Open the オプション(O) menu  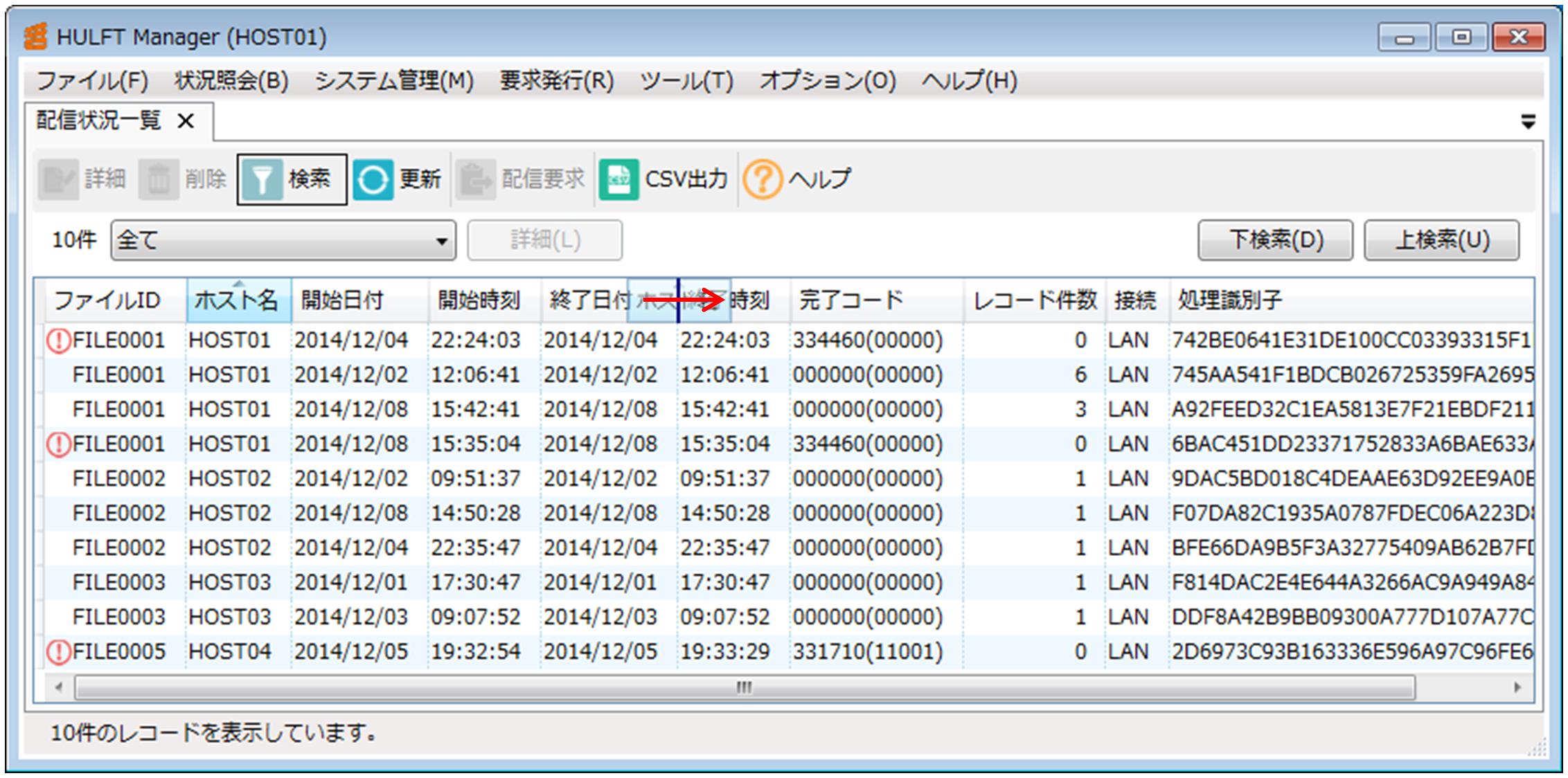point(828,81)
